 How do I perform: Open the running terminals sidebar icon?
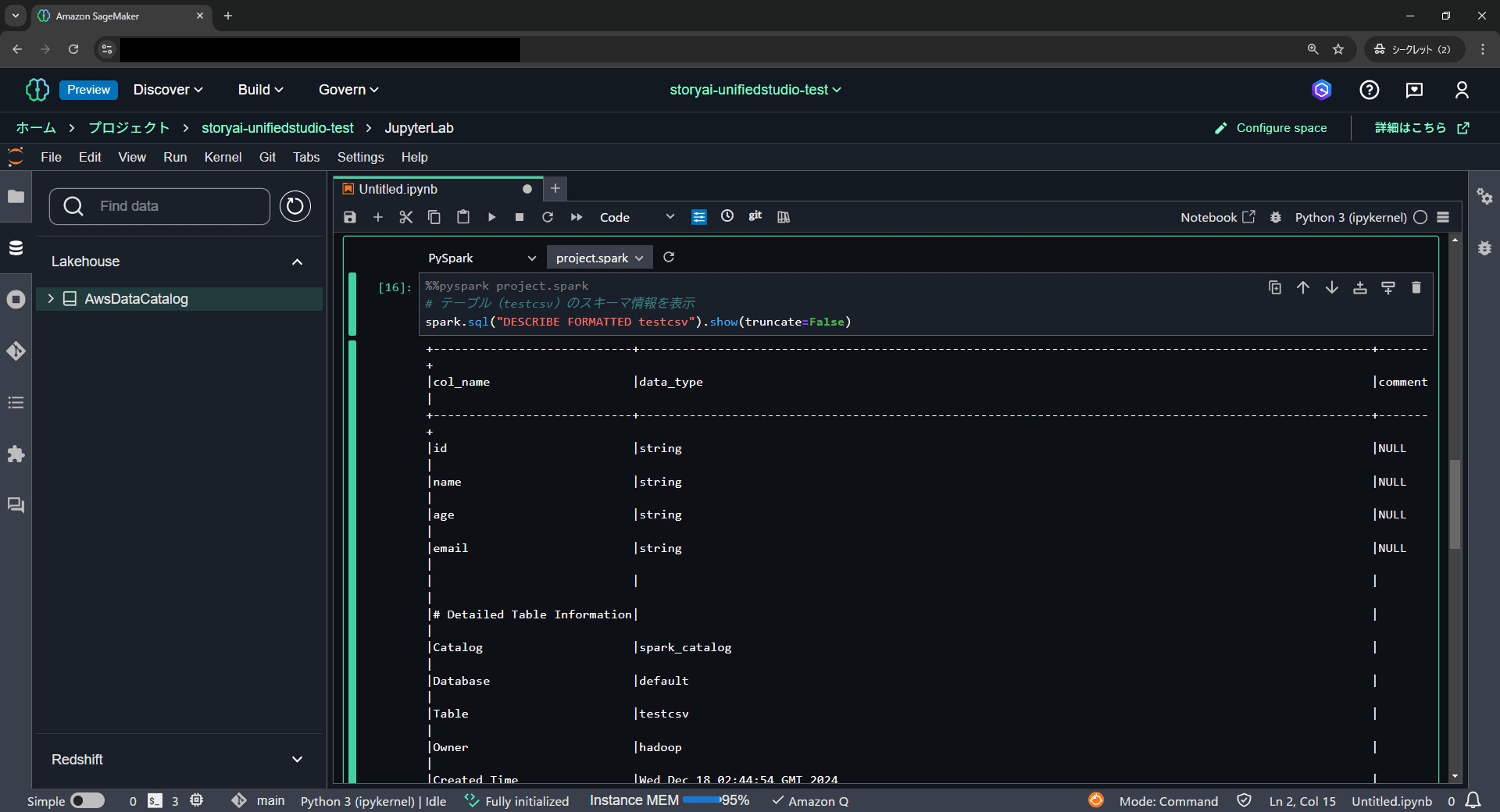[16, 299]
